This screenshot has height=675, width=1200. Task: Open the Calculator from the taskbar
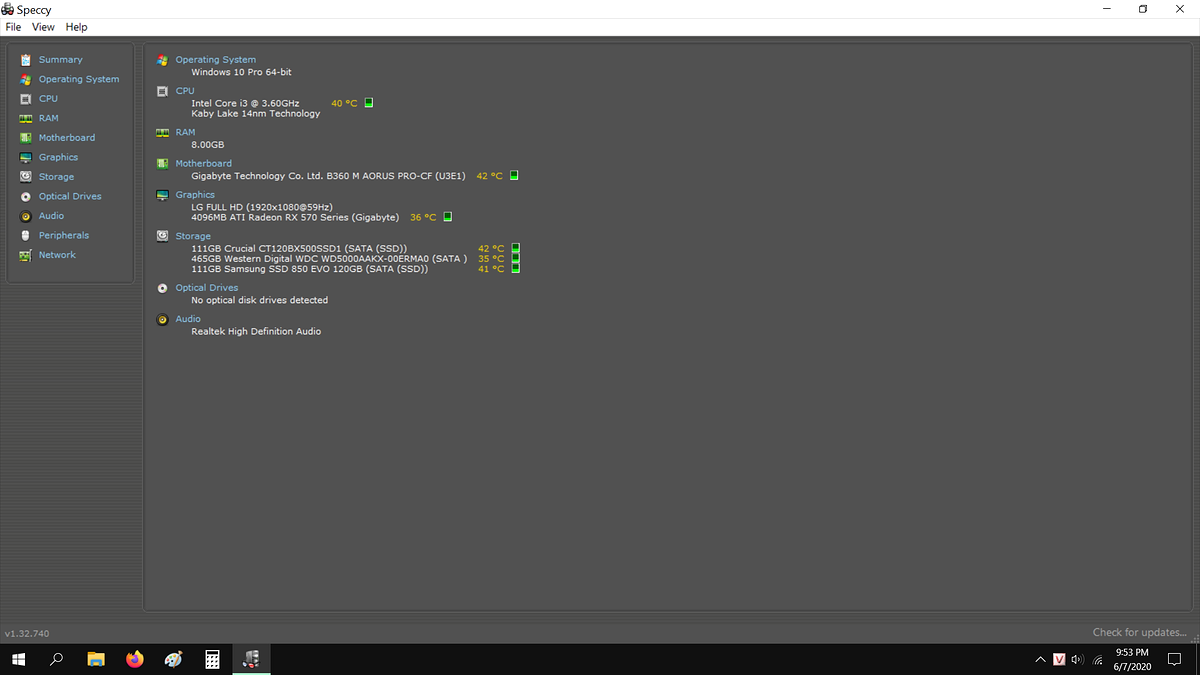212,659
